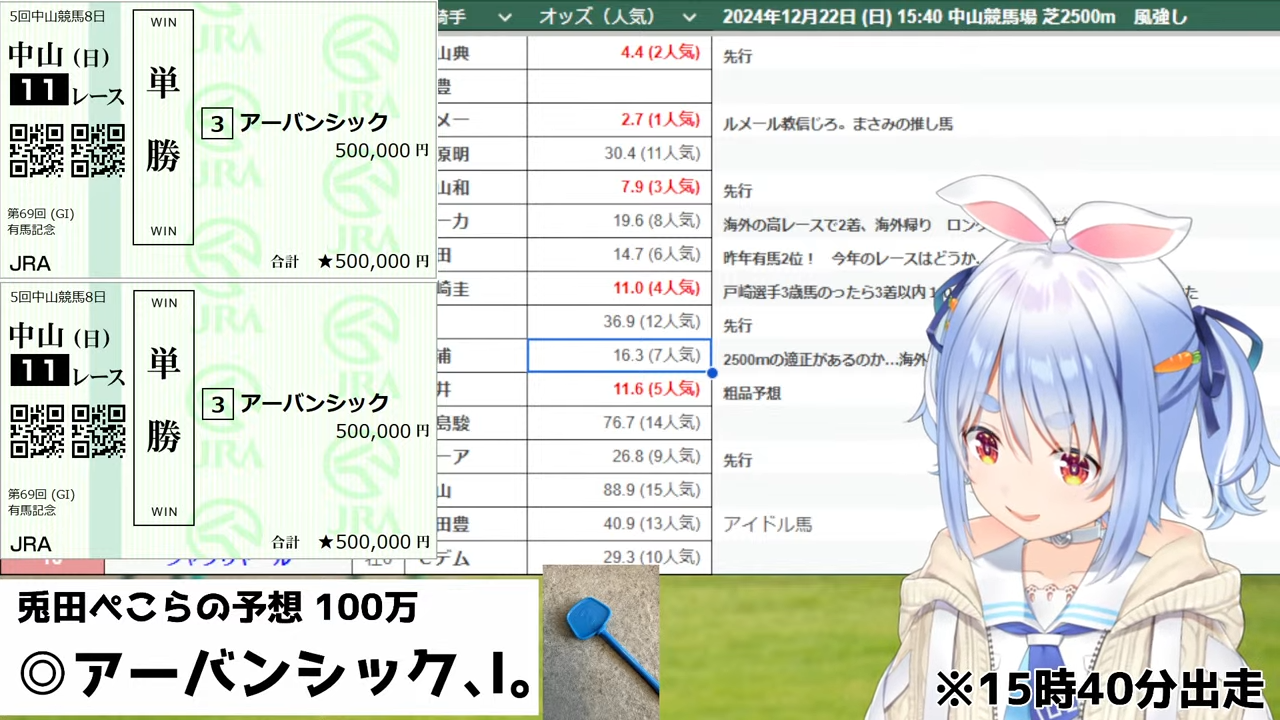Image resolution: width=1280 pixels, height=720 pixels.
Task: Click the right QR code on top ticket
Action: pos(98,151)
